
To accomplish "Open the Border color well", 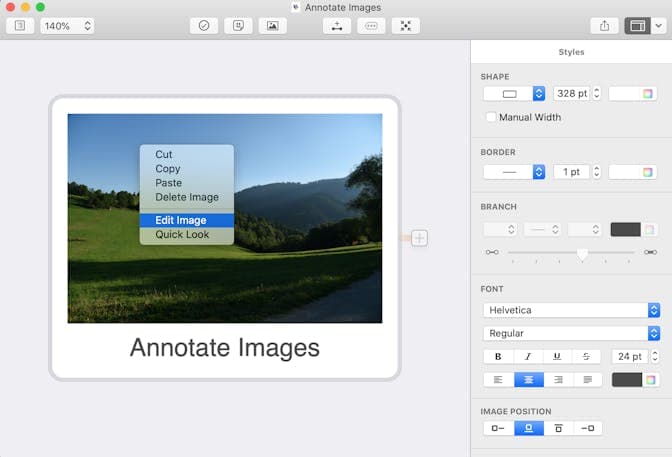I will pyautogui.click(x=632, y=172).
